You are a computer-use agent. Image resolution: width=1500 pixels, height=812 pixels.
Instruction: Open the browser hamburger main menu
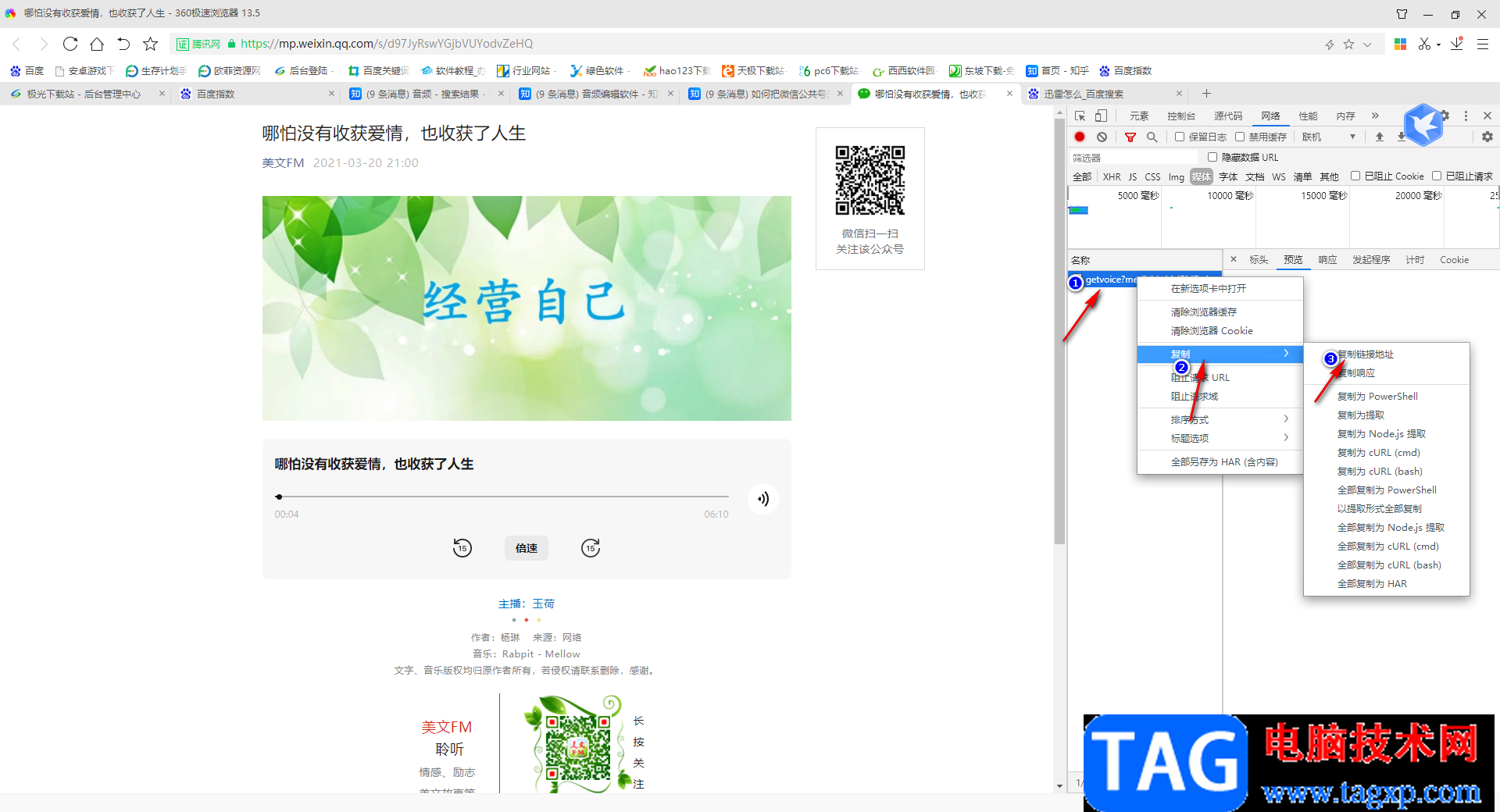(x=1483, y=45)
